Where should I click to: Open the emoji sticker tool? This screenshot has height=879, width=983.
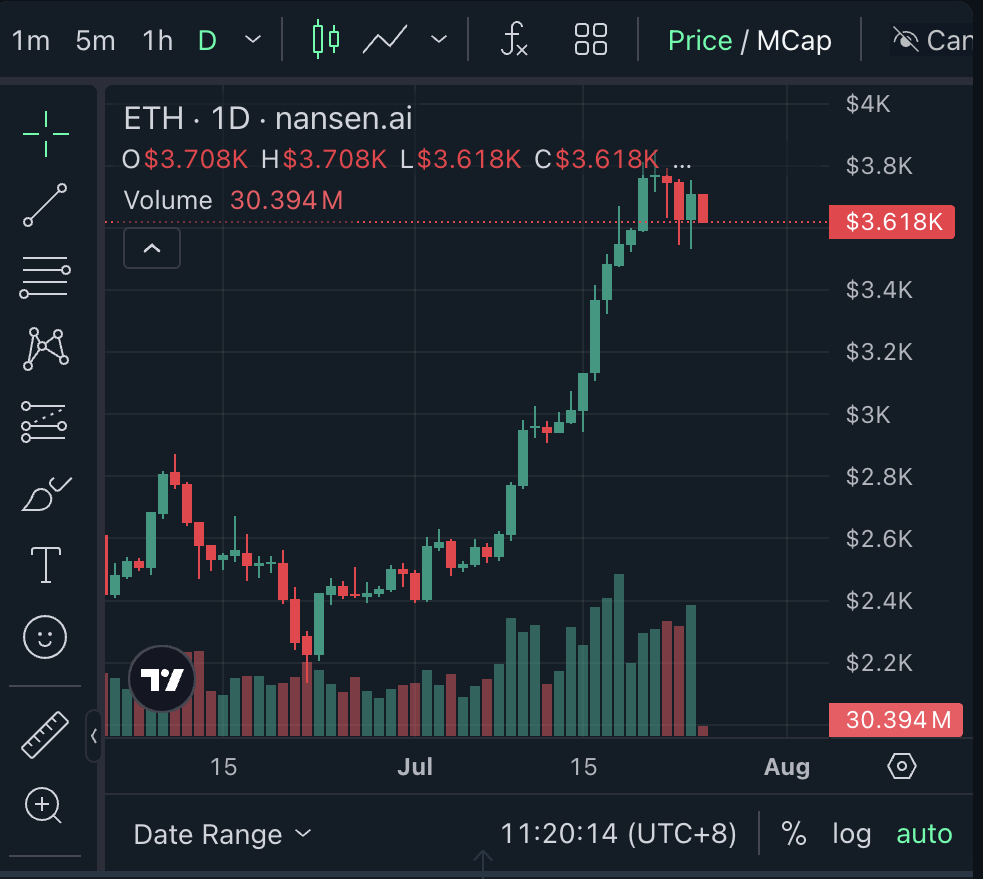point(44,636)
